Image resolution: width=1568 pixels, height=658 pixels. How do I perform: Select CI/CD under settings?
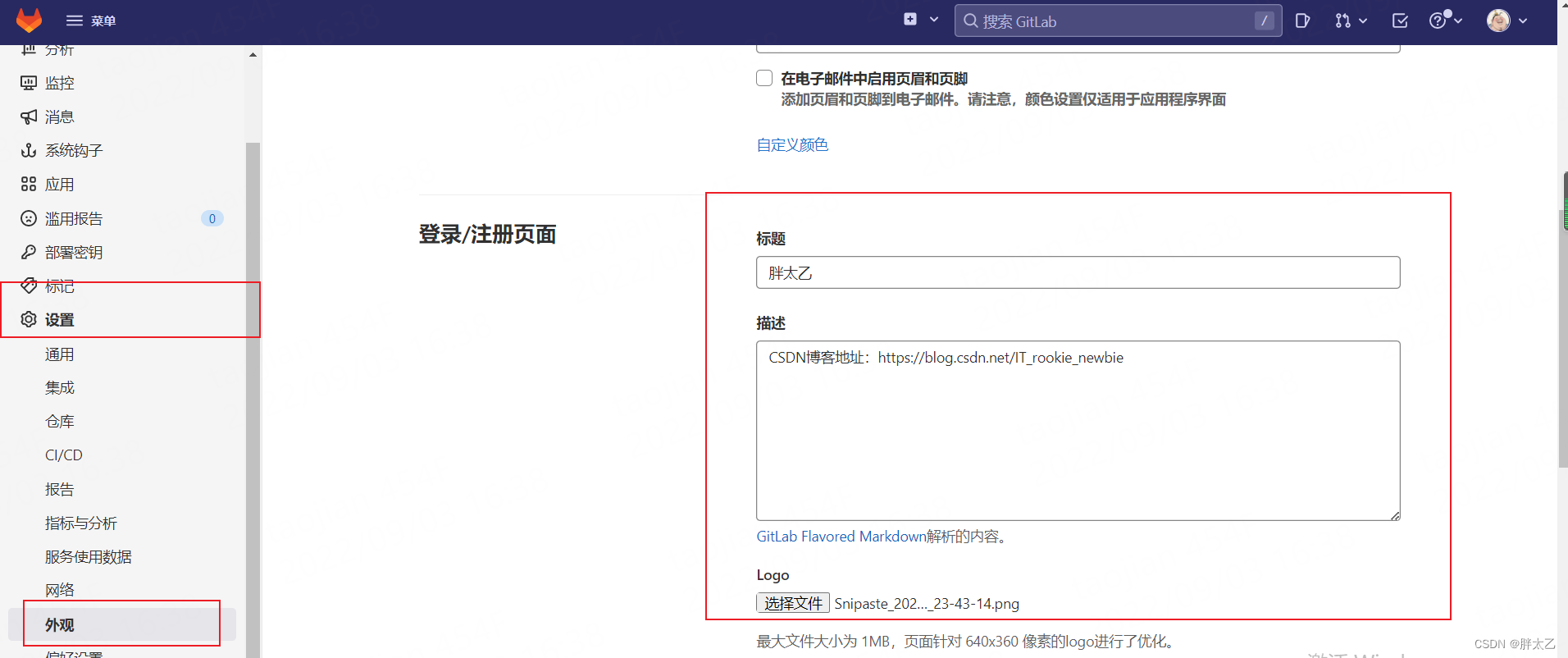pyautogui.click(x=63, y=455)
